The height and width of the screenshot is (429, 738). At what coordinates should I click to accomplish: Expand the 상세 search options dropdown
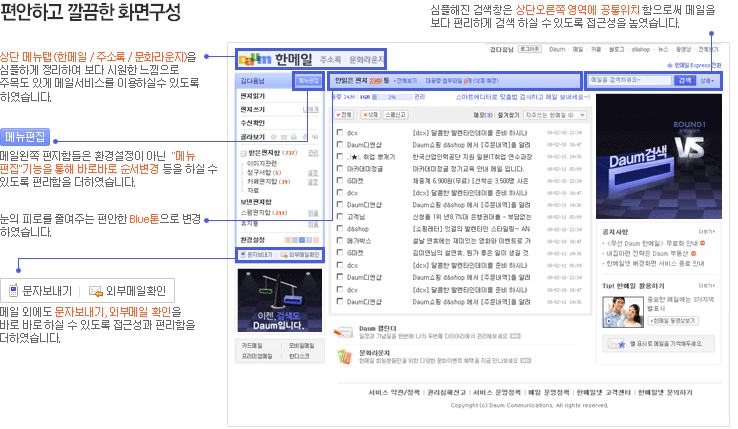point(706,81)
